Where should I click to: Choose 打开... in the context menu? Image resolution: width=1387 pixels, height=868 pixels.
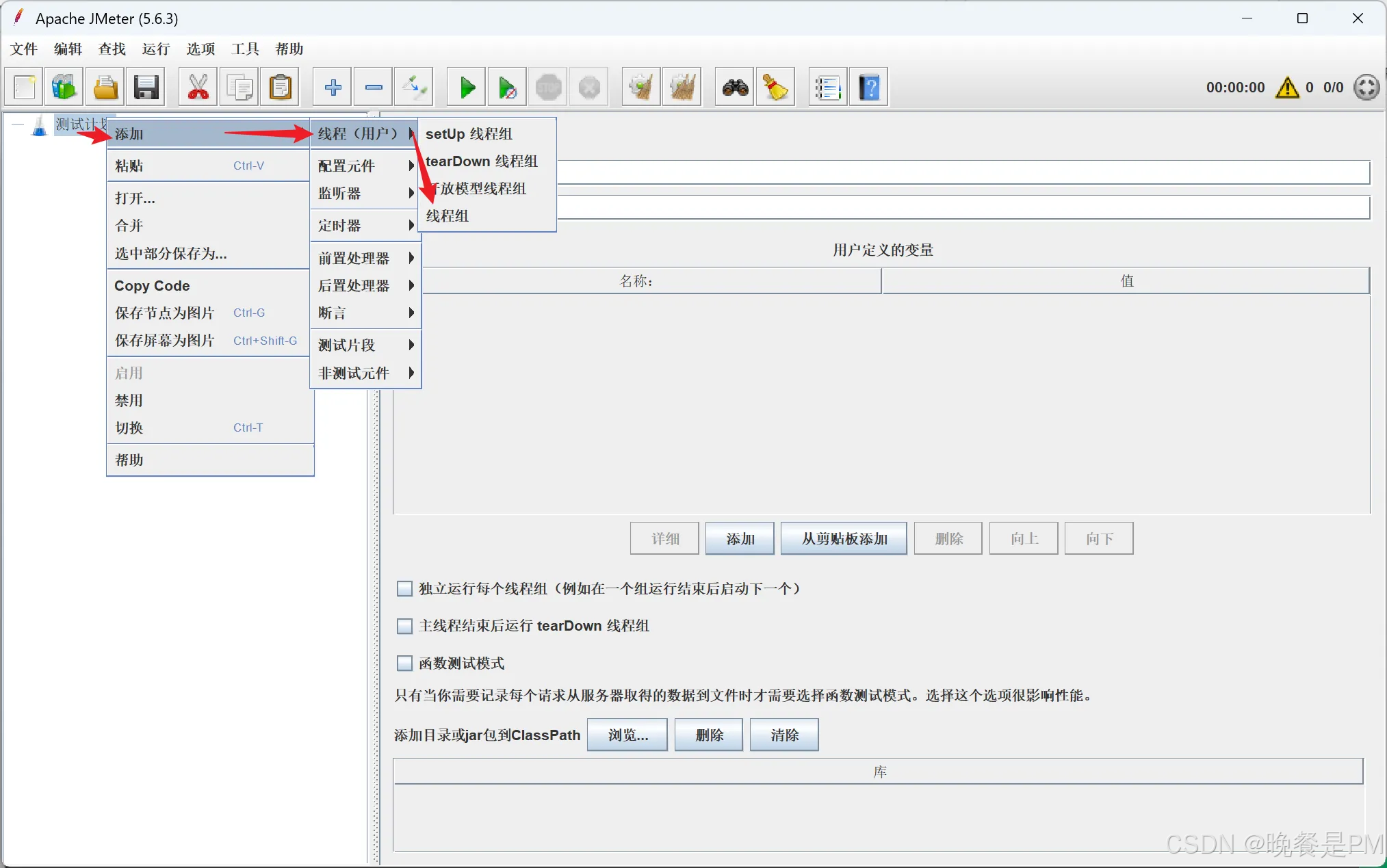point(209,198)
